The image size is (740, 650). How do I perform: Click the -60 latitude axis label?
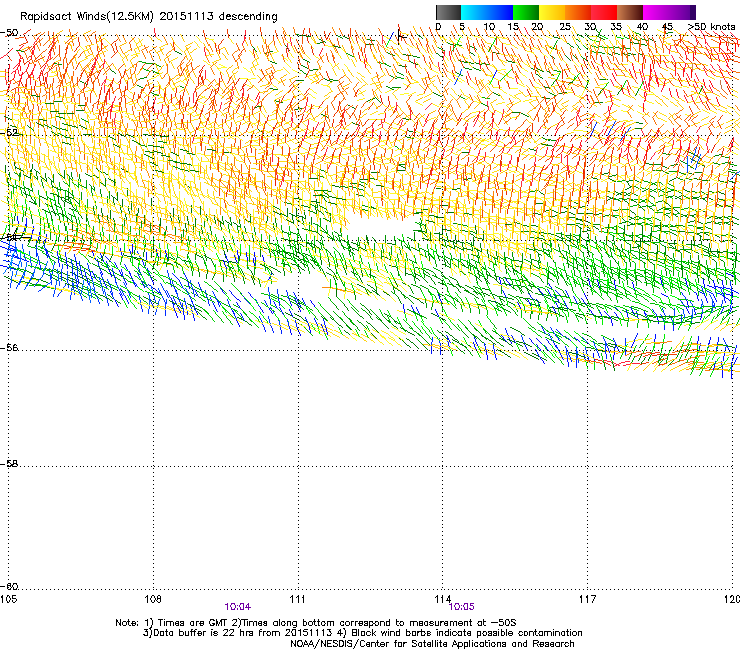(x=9, y=586)
